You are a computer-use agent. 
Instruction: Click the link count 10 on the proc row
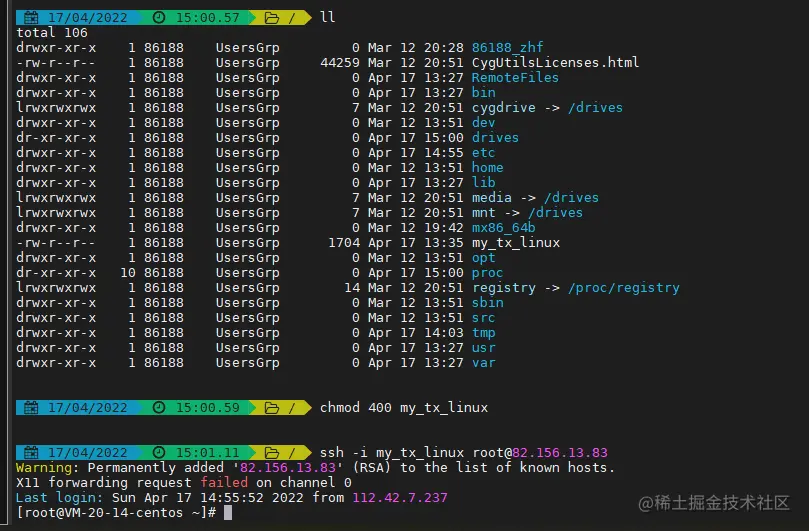coord(128,272)
